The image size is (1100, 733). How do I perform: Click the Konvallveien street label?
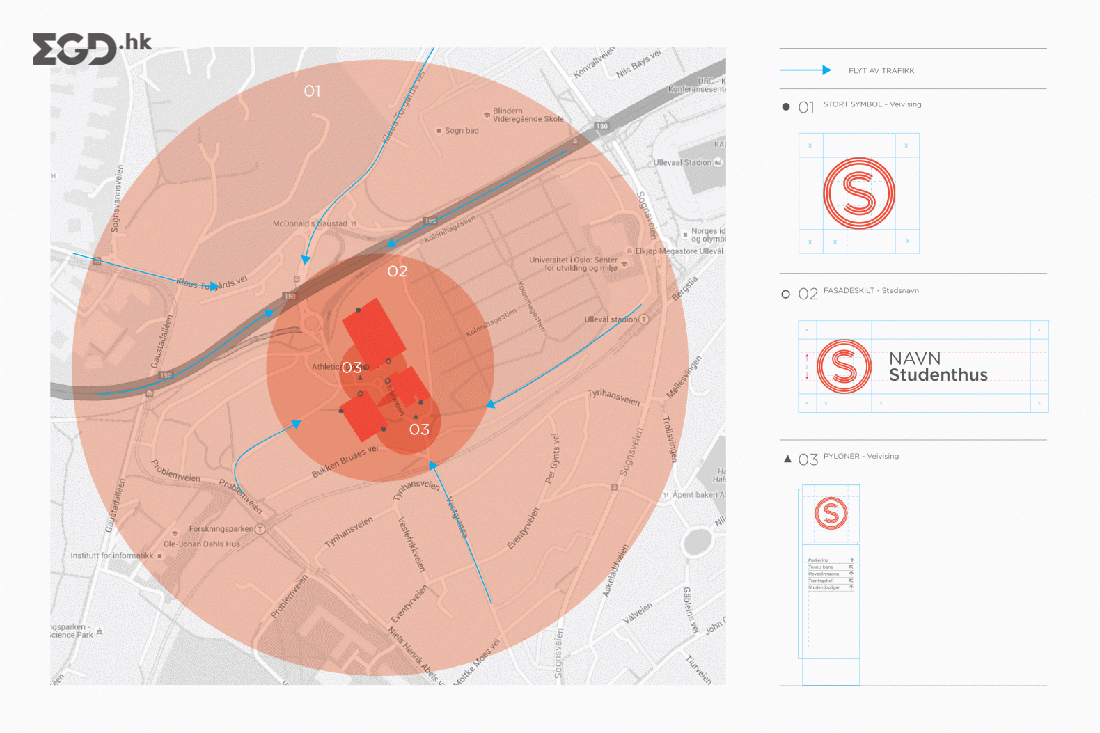tap(594, 62)
